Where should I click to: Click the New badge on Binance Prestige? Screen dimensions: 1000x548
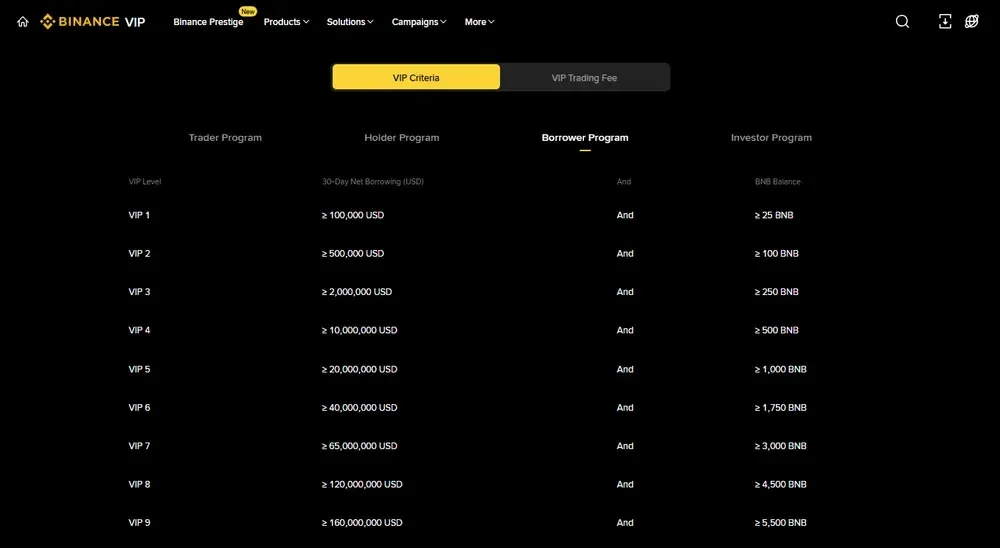pyautogui.click(x=247, y=11)
